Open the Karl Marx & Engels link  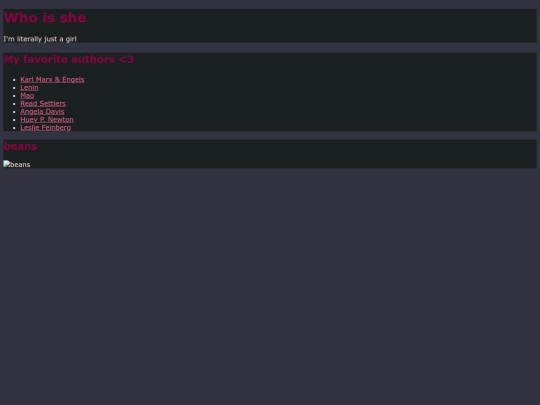(x=52, y=80)
